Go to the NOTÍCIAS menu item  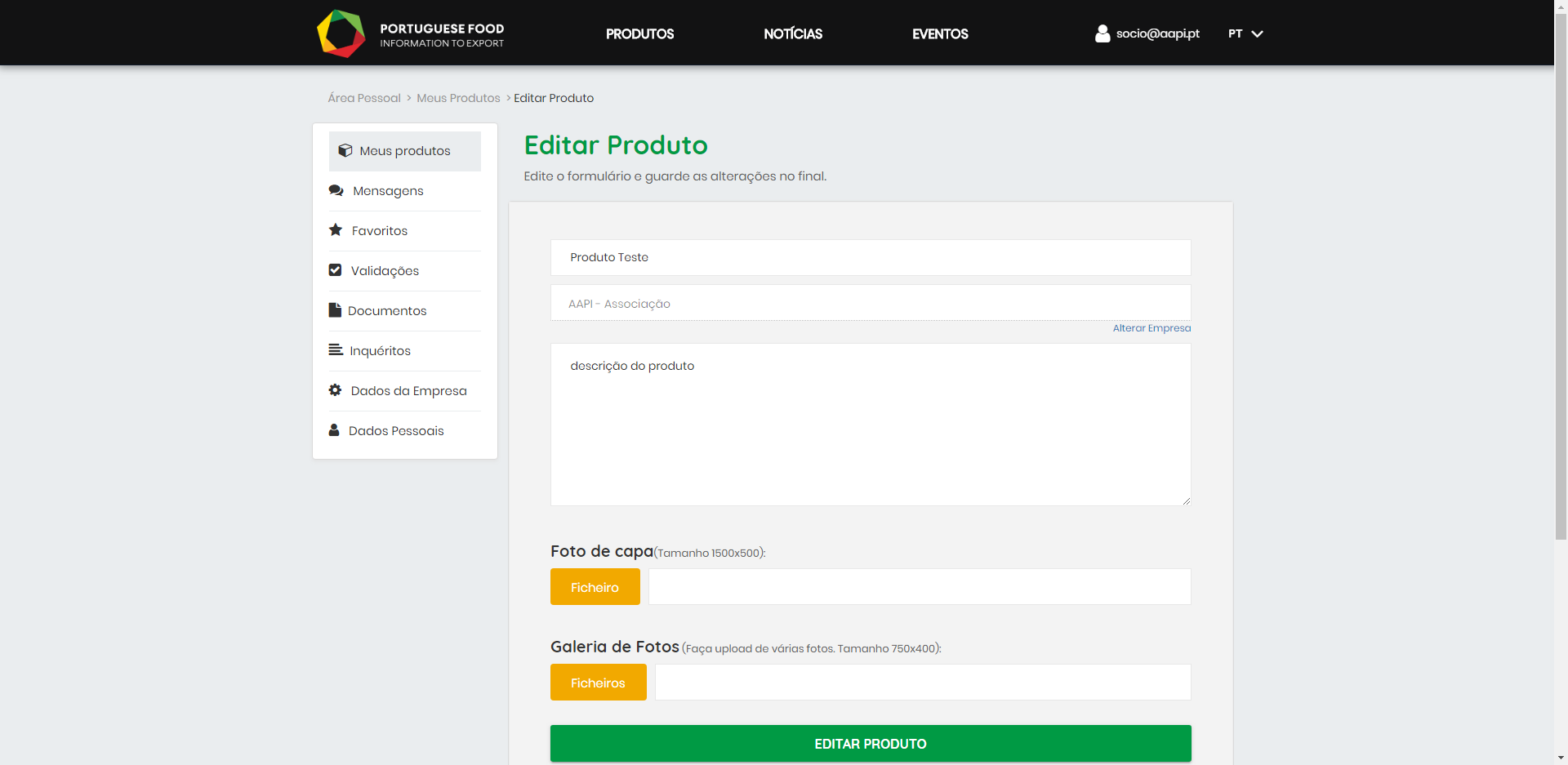(x=792, y=34)
